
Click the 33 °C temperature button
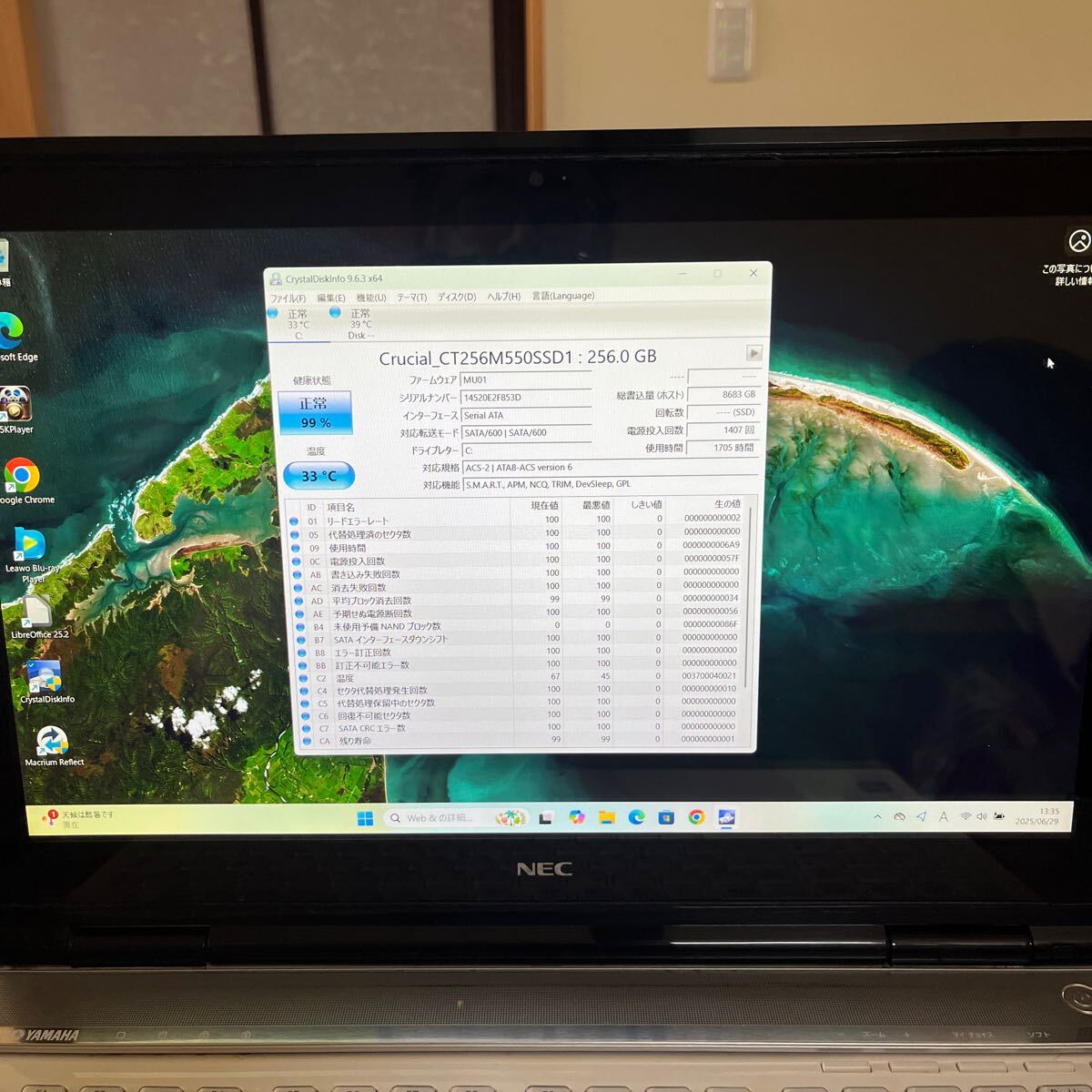pyautogui.click(x=318, y=476)
